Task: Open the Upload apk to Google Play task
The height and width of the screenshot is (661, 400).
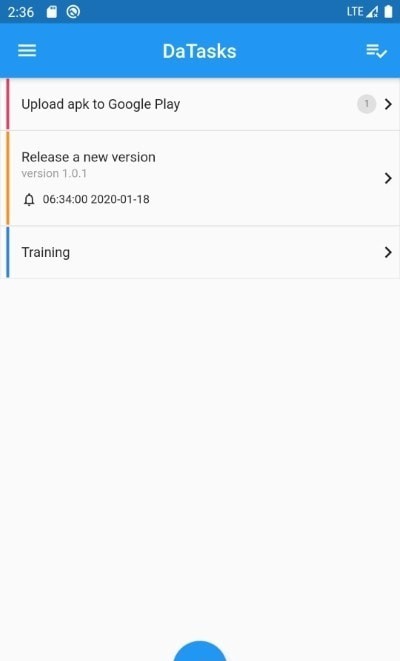Action: click(x=203, y=104)
